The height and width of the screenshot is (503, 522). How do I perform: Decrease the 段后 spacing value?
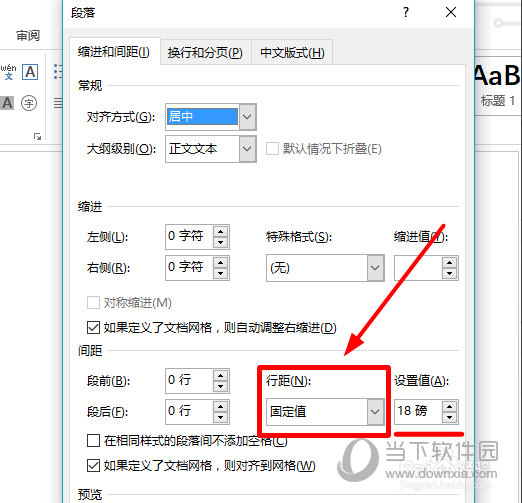point(221,417)
